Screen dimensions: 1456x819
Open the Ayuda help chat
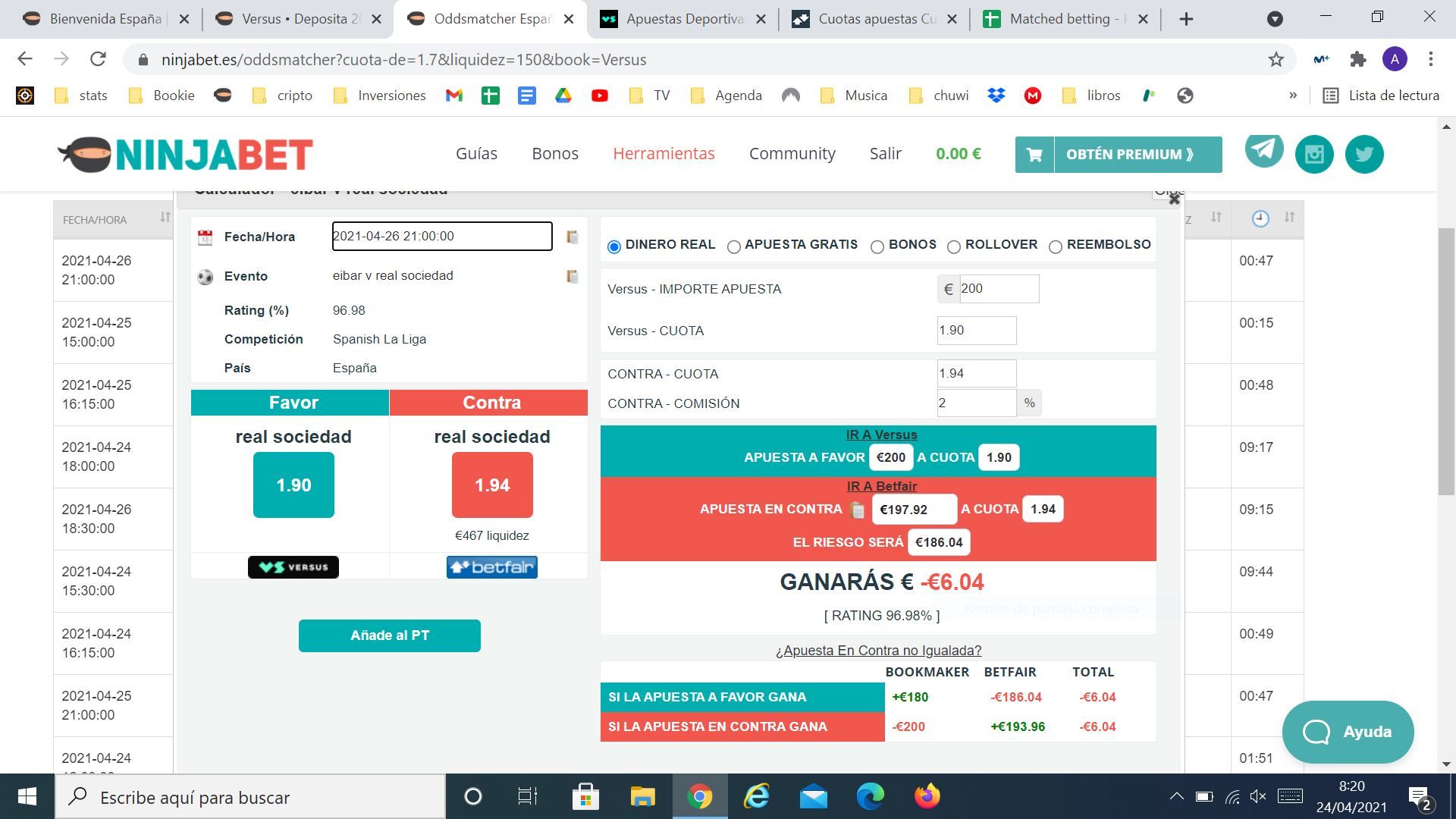1348,732
